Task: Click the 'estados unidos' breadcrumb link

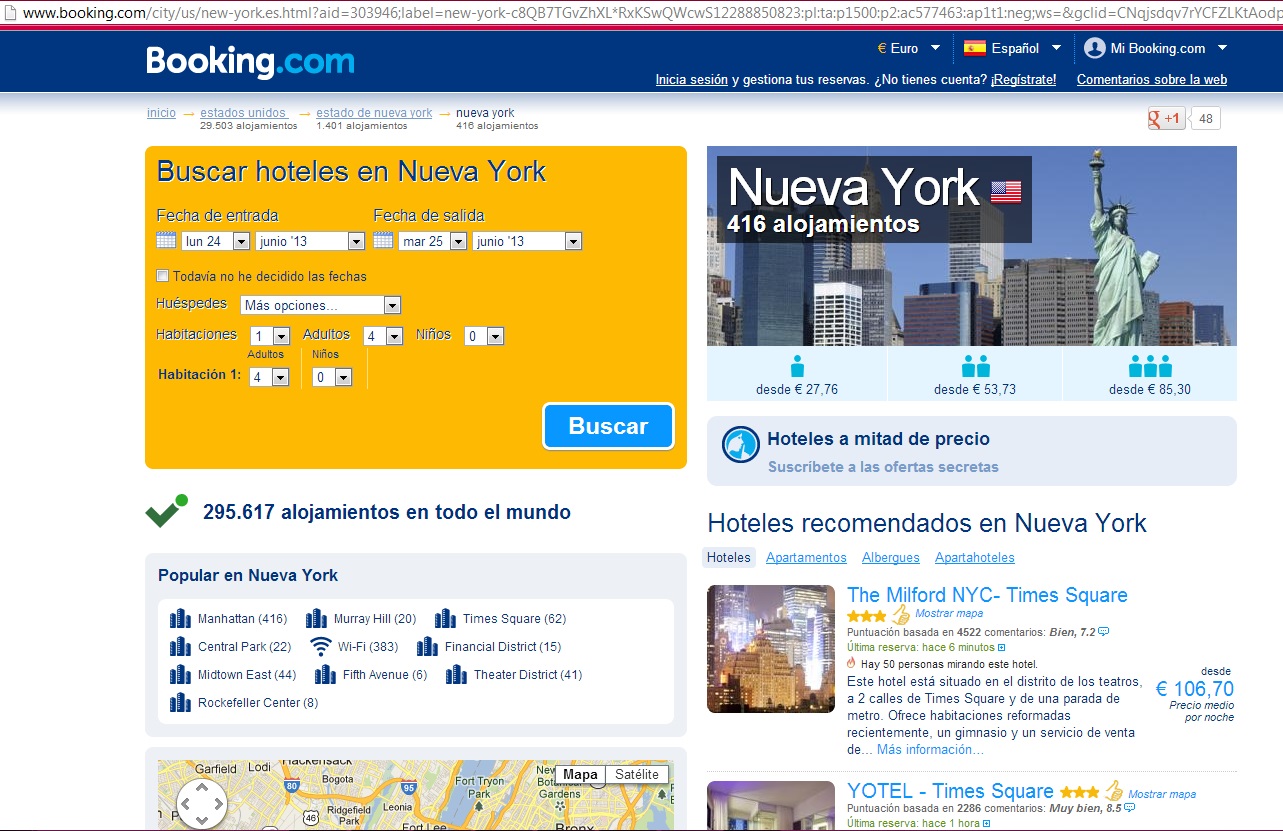Action: click(x=243, y=113)
